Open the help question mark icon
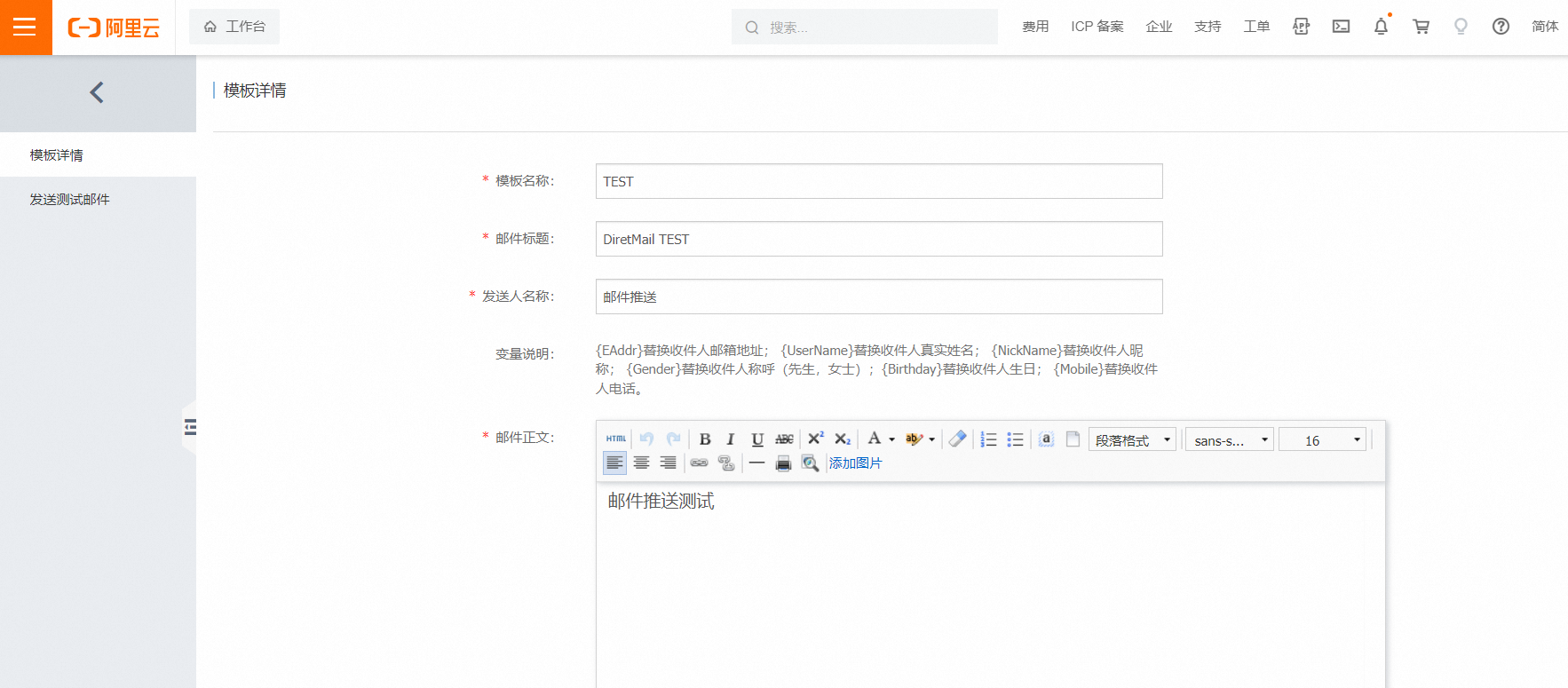 1501,27
